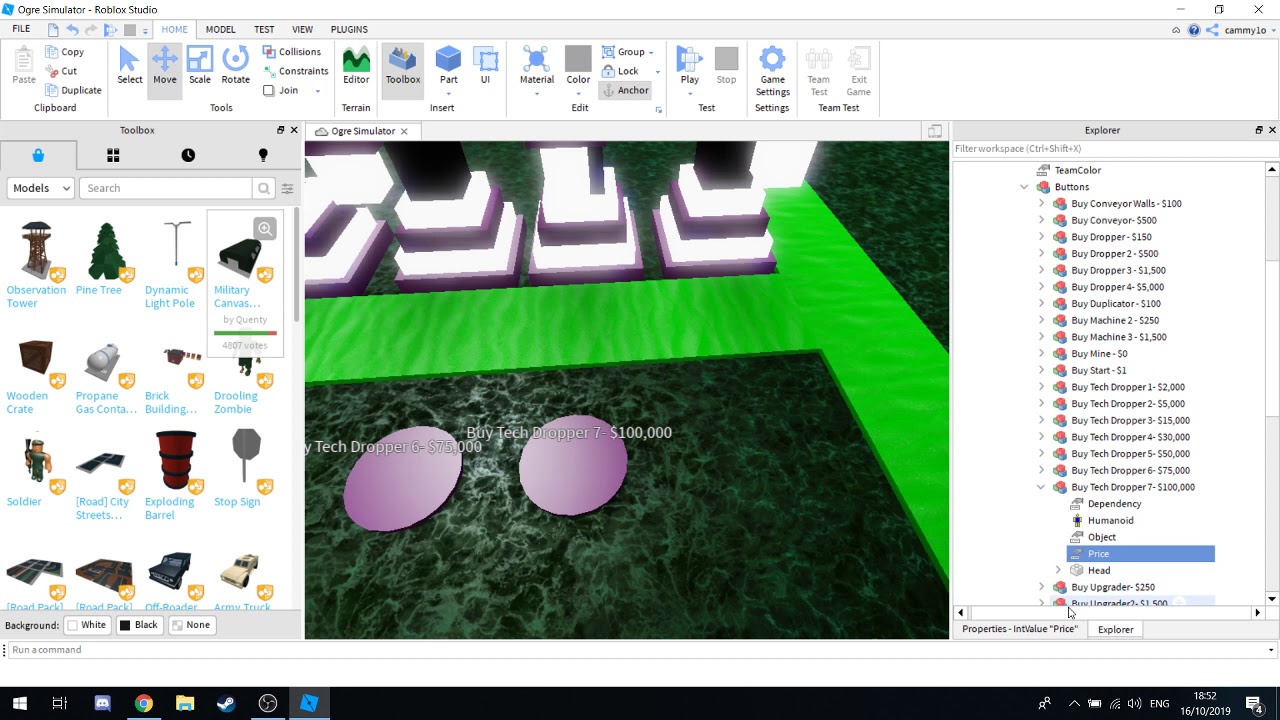
Task: Open Steam from the taskbar
Action: pyautogui.click(x=226, y=704)
